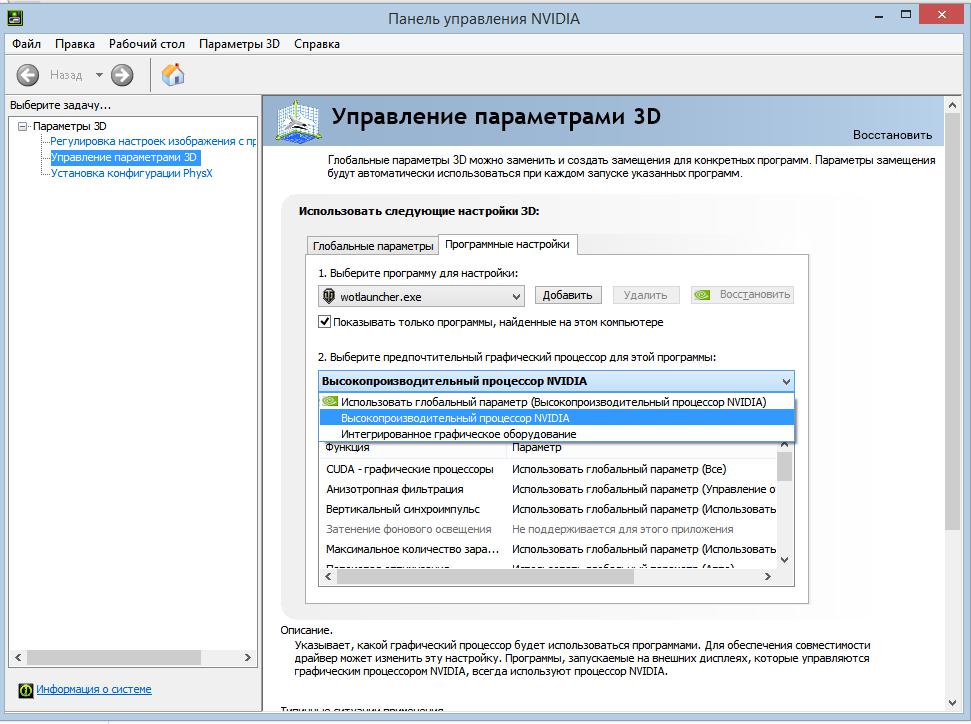Image resolution: width=971 pixels, height=724 pixels.
Task: Open the Справка menu
Action: pyautogui.click(x=316, y=44)
